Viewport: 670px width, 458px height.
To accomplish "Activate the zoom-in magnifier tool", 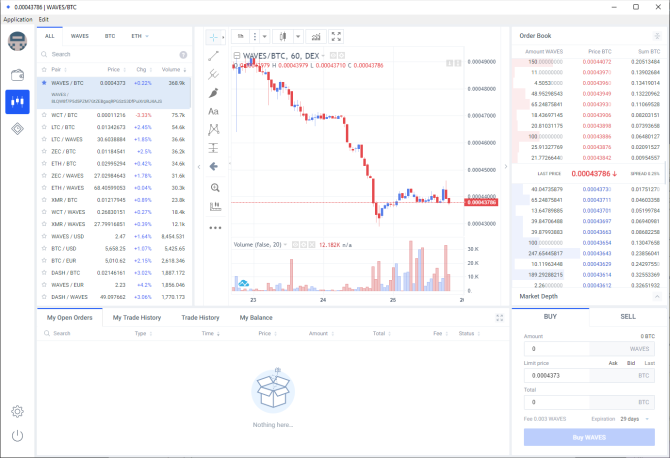I will (215, 188).
